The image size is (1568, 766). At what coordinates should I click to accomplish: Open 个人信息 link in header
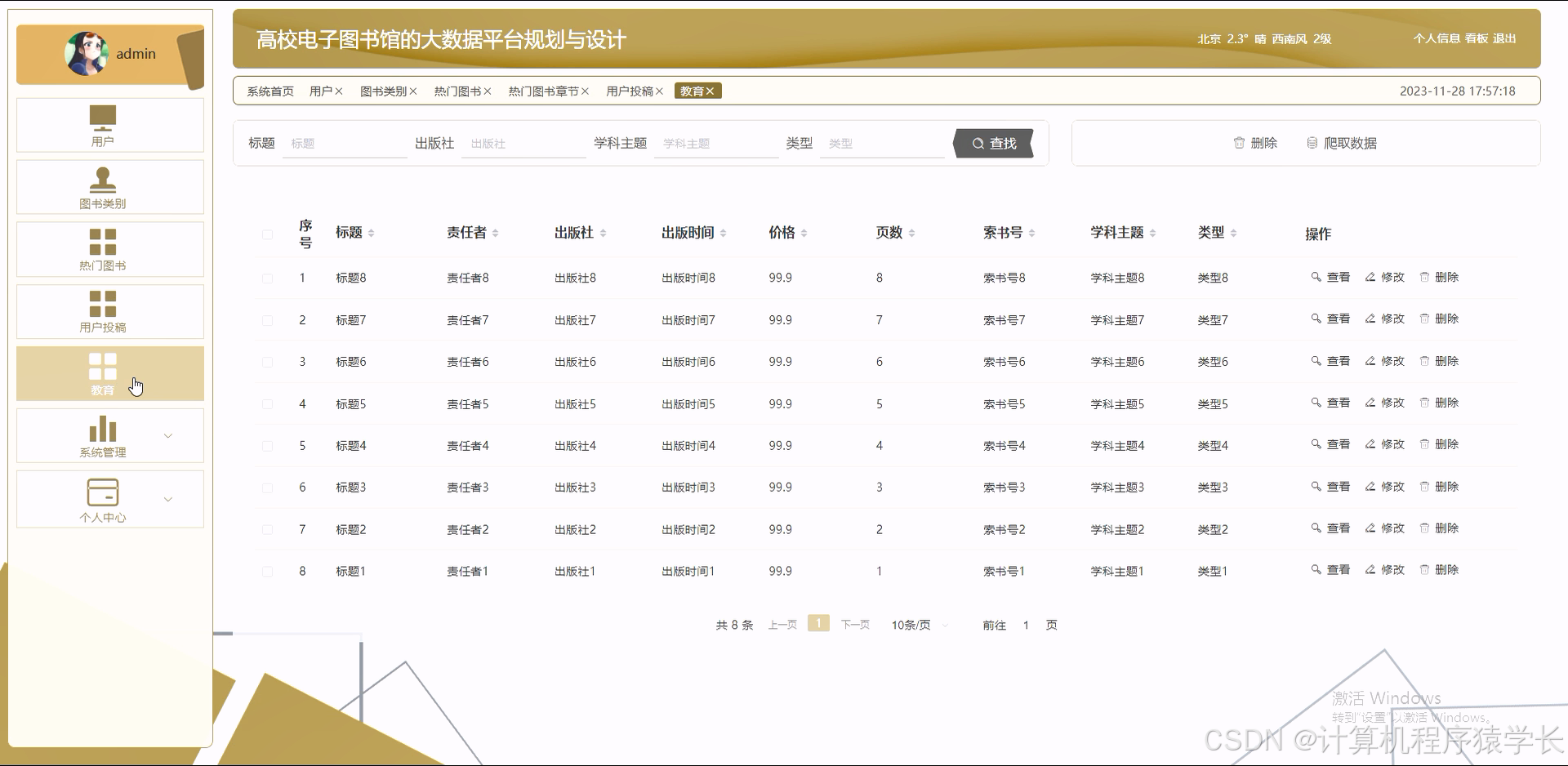1437,38
